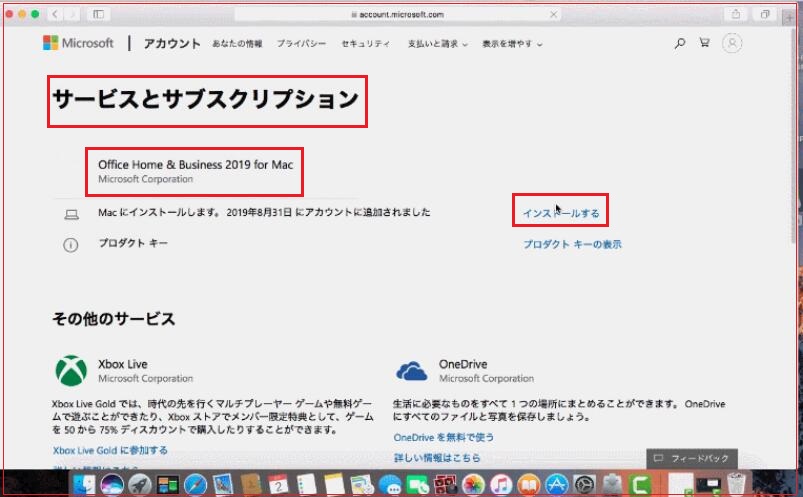
Task: Click the OneDrive title text
Action: click(463, 364)
